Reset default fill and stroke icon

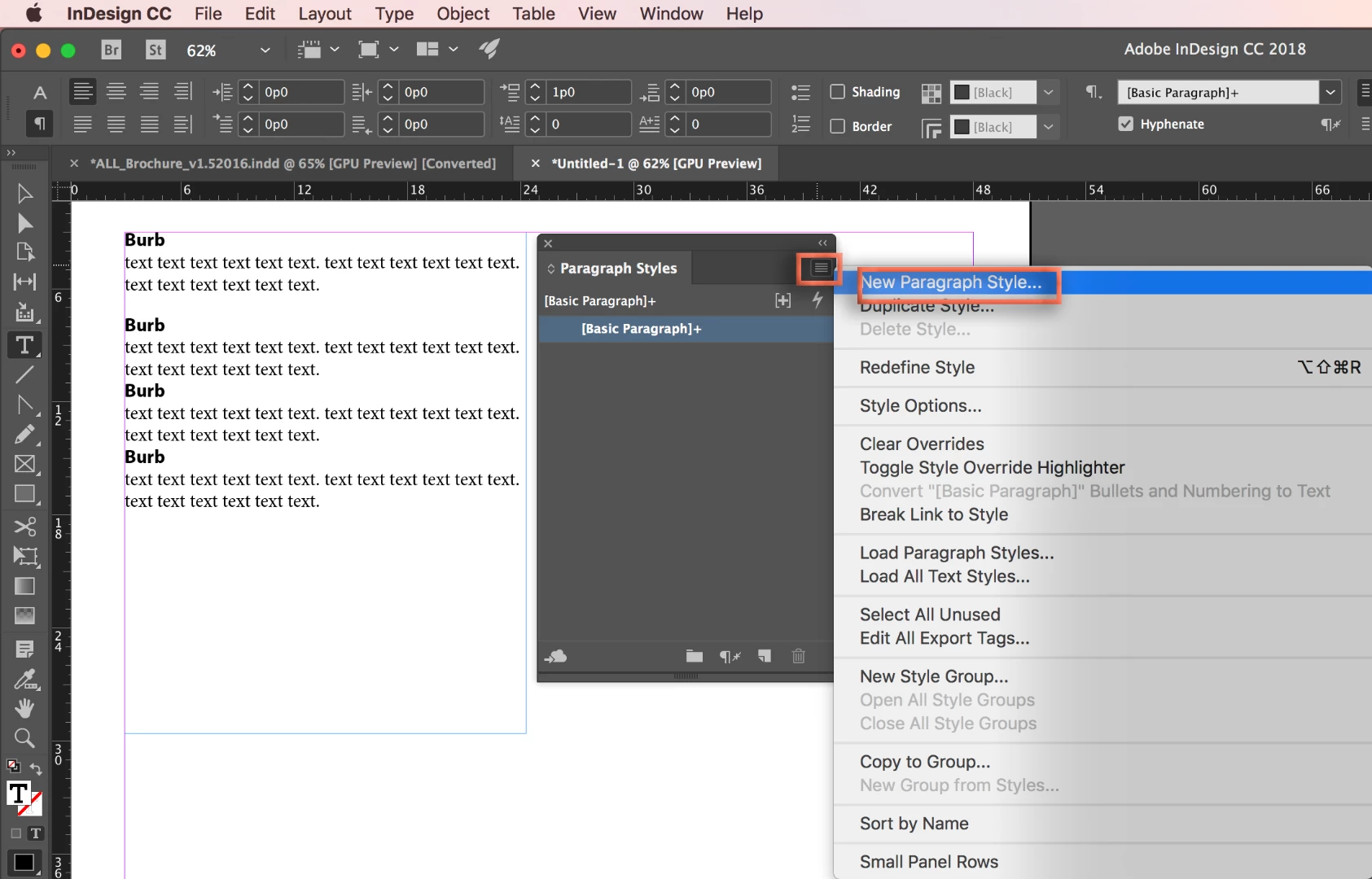coord(13,766)
